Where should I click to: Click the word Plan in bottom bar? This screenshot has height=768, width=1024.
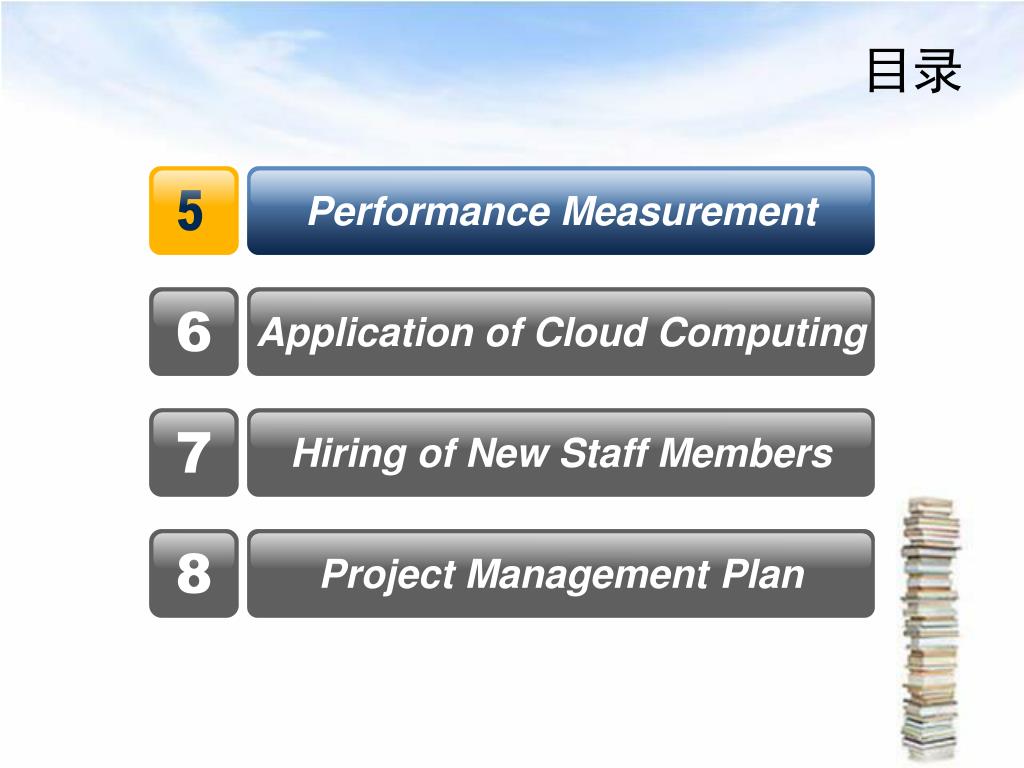tap(763, 574)
